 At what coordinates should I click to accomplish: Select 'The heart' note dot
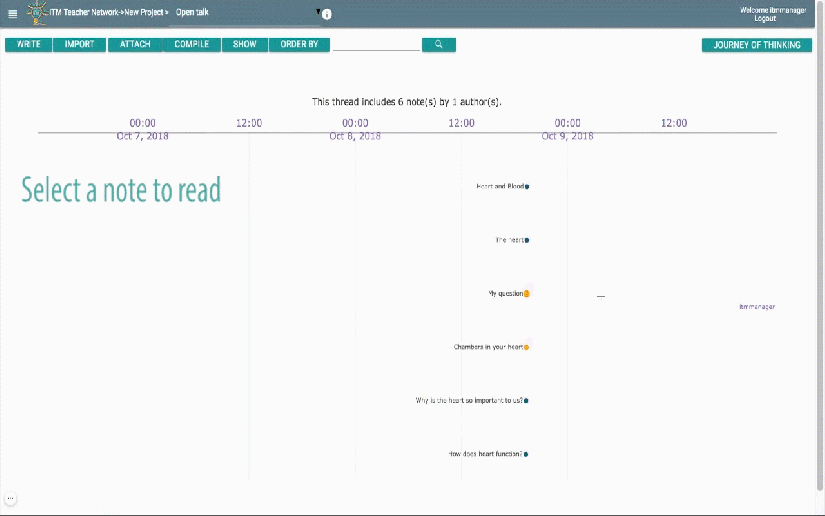pyautogui.click(x=527, y=240)
